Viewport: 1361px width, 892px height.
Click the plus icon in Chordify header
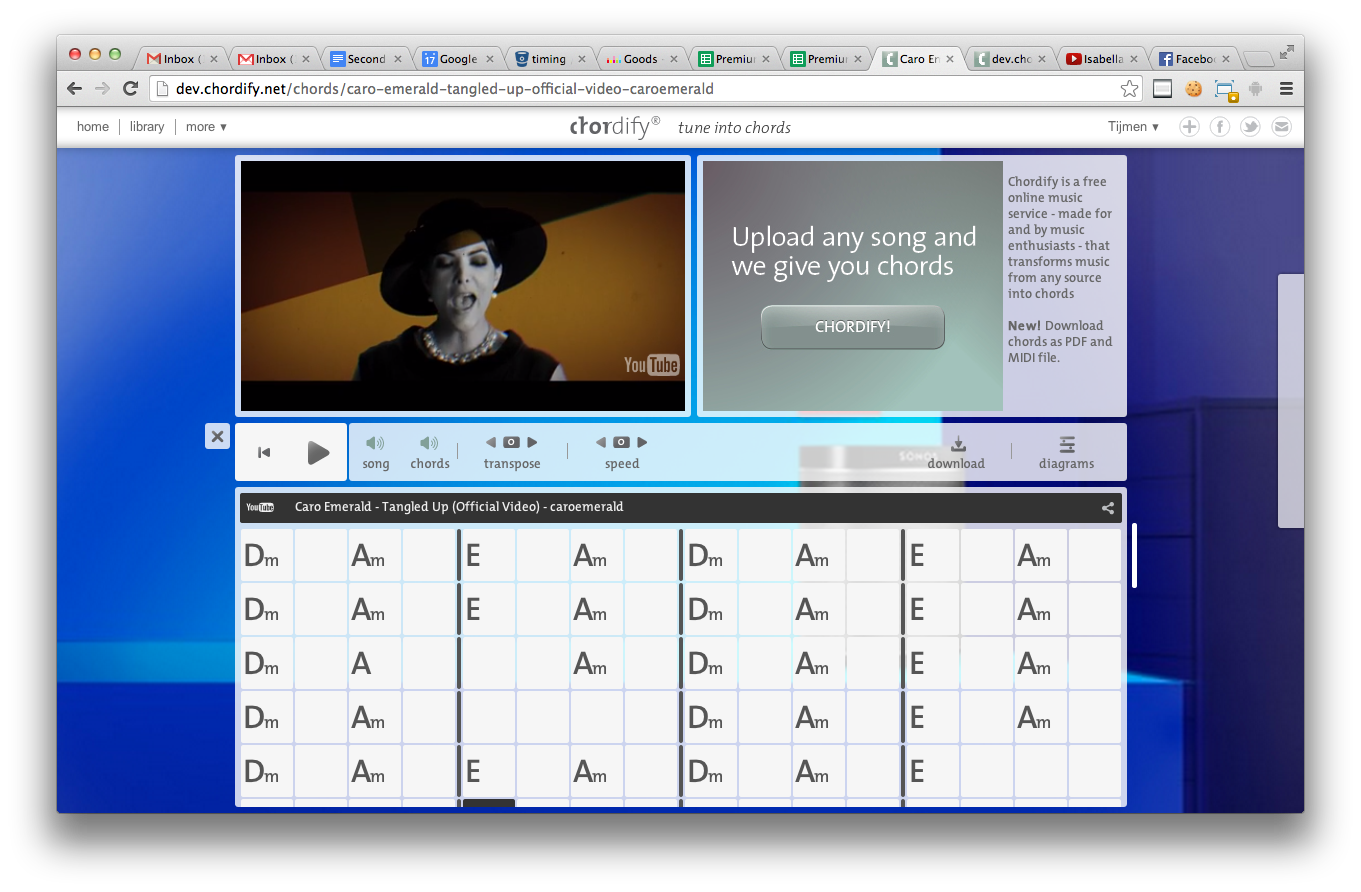coord(1189,127)
